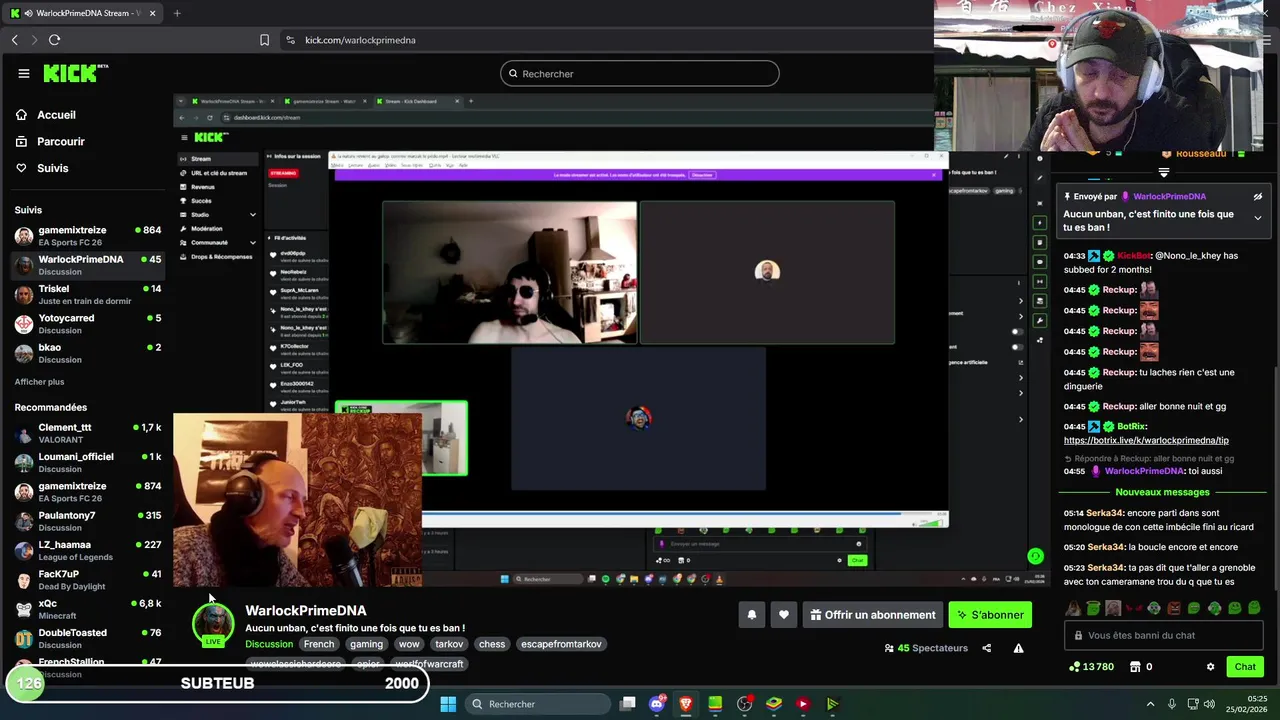The image size is (1280, 720).
Task: Expand Afficher plus followed channels
Action: (39, 382)
